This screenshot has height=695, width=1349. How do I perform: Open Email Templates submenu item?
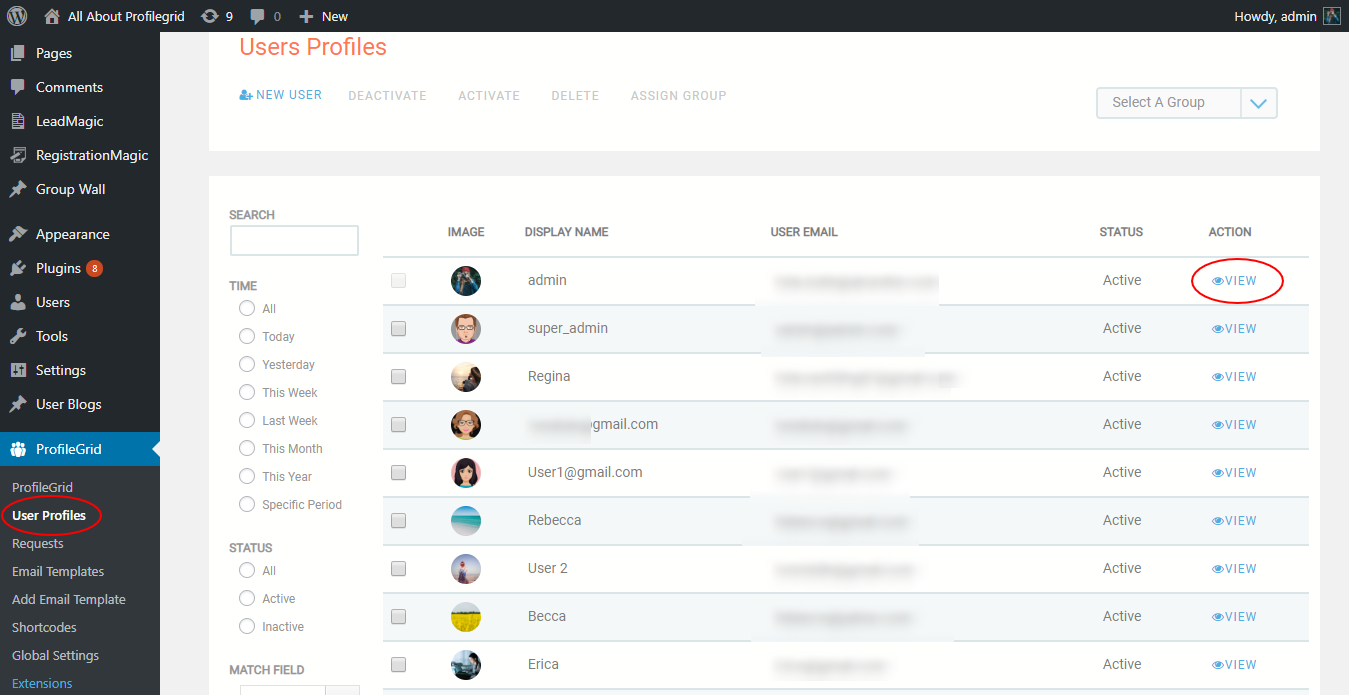58,572
